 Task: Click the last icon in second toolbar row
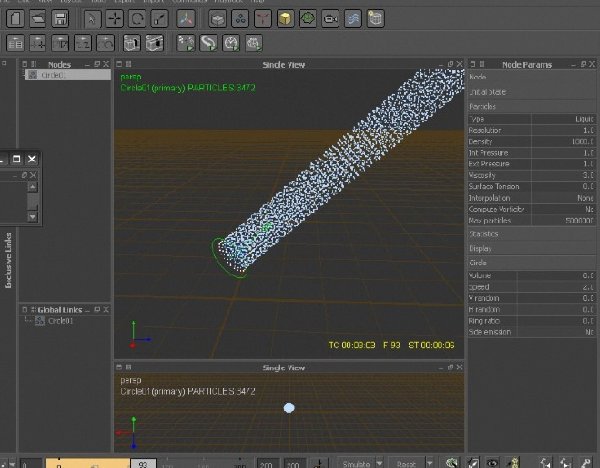point(253,43)
